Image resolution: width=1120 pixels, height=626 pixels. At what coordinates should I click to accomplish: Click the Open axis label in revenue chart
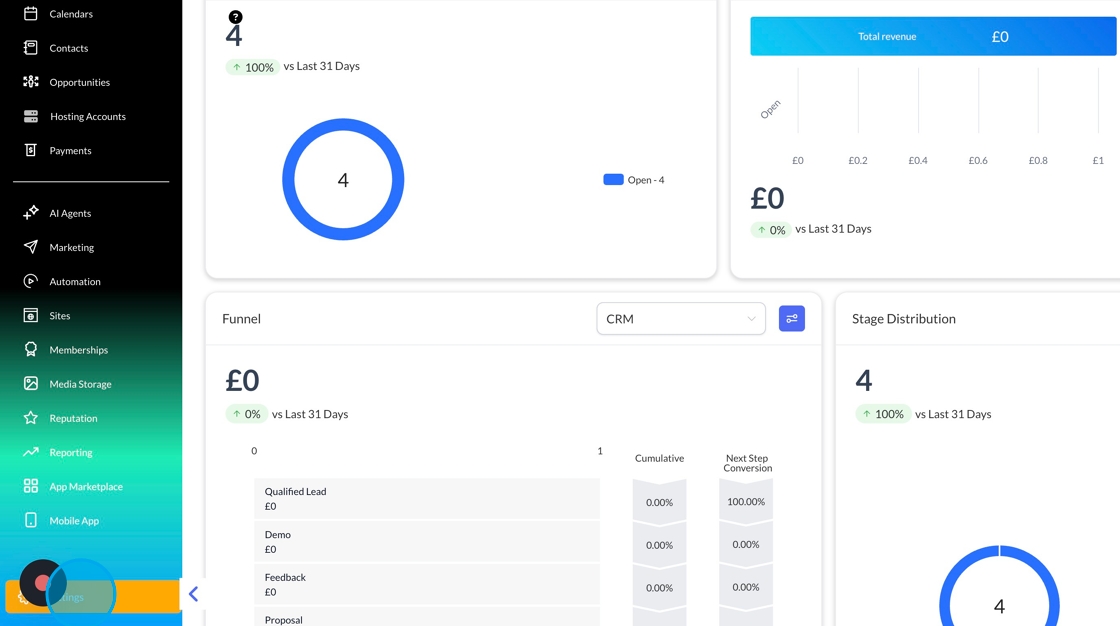(x=770, y=109)
